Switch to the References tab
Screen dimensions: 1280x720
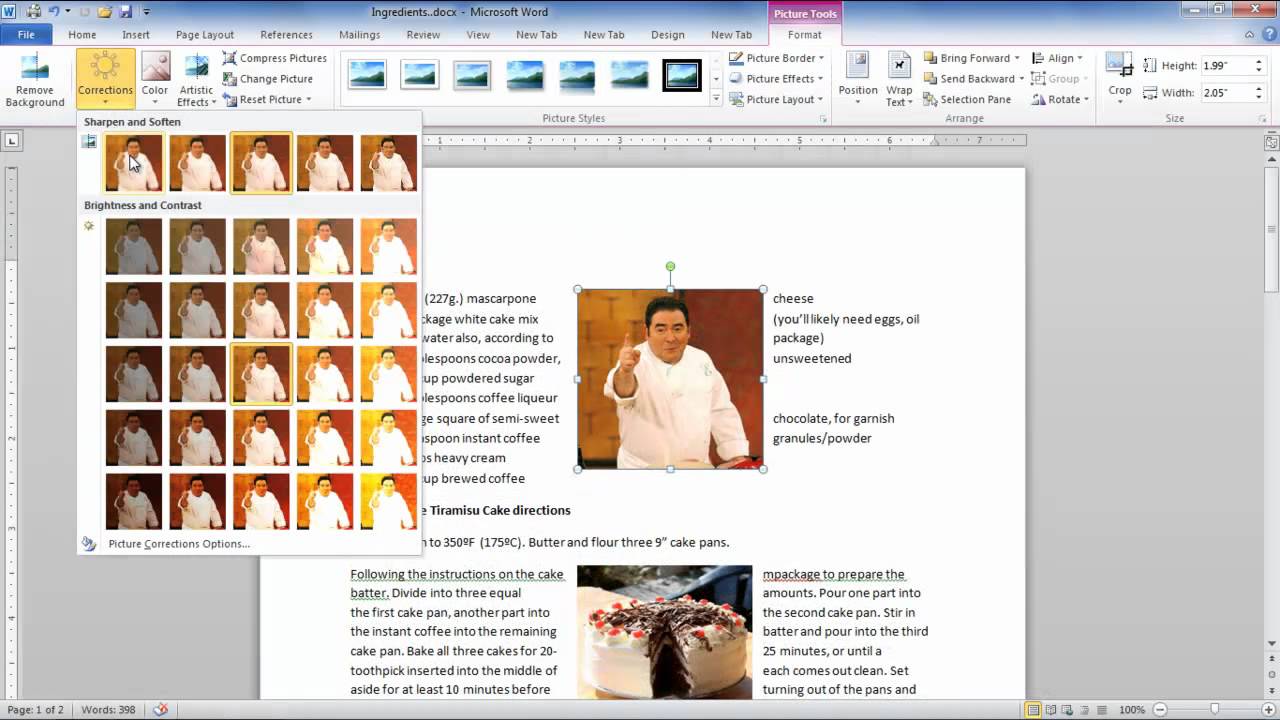coord(286,35)
